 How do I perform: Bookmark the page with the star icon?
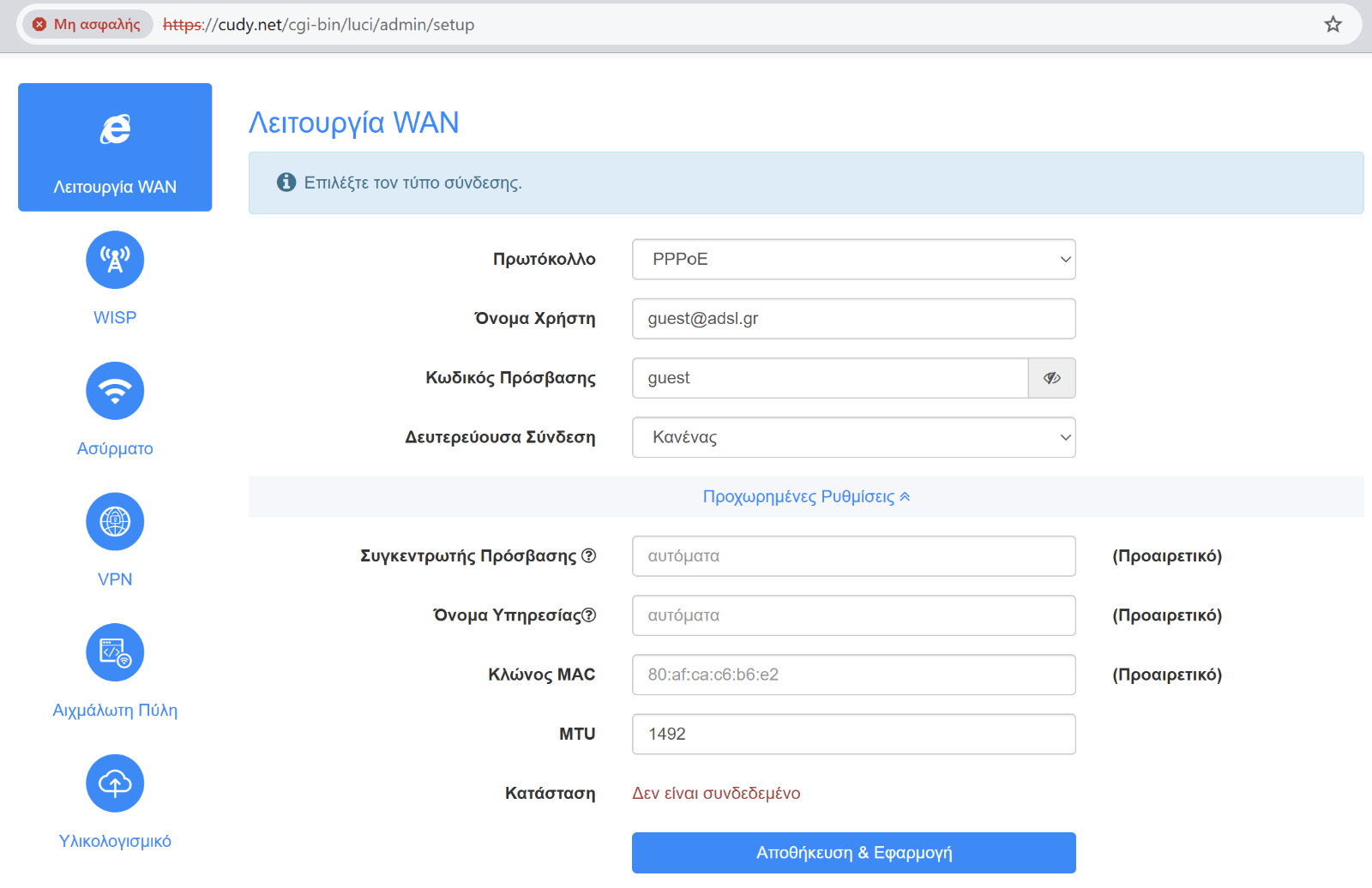pos(1333,24)
